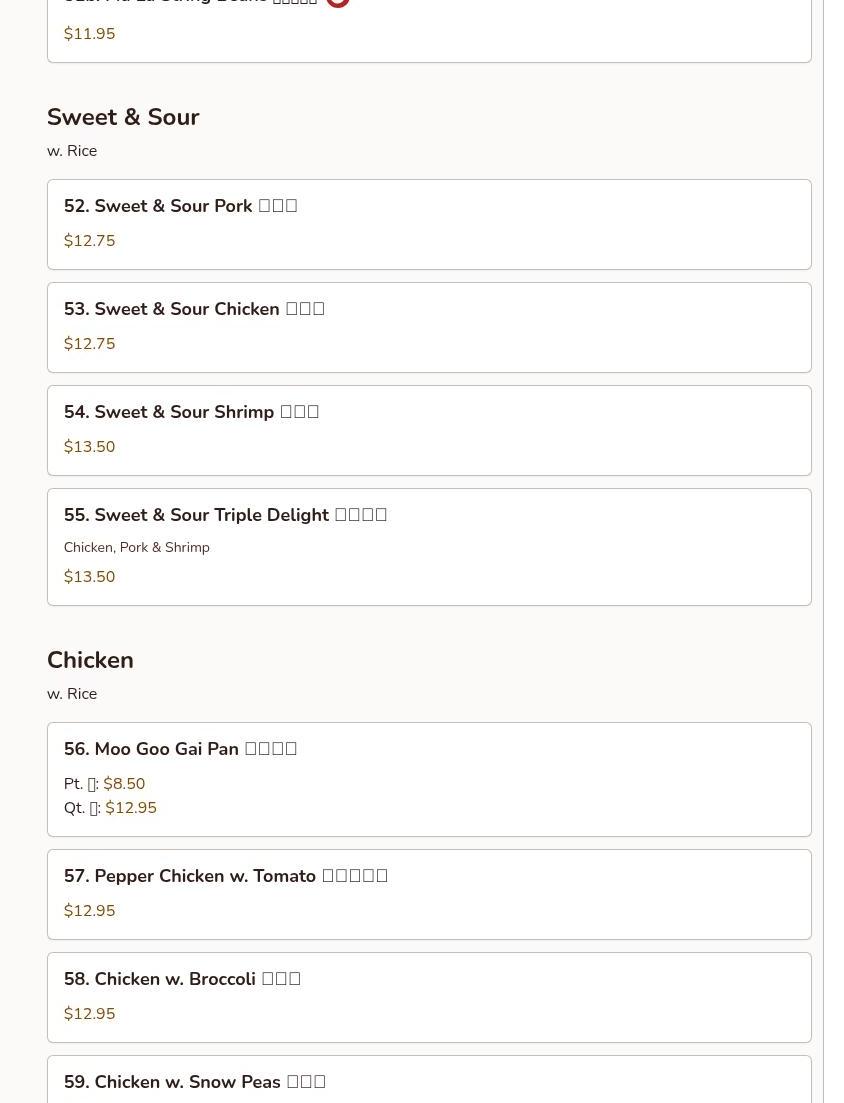Select 53. Sweet & Sour Chicken
This screenshot has height=1103, width=844.
(194, 309)
